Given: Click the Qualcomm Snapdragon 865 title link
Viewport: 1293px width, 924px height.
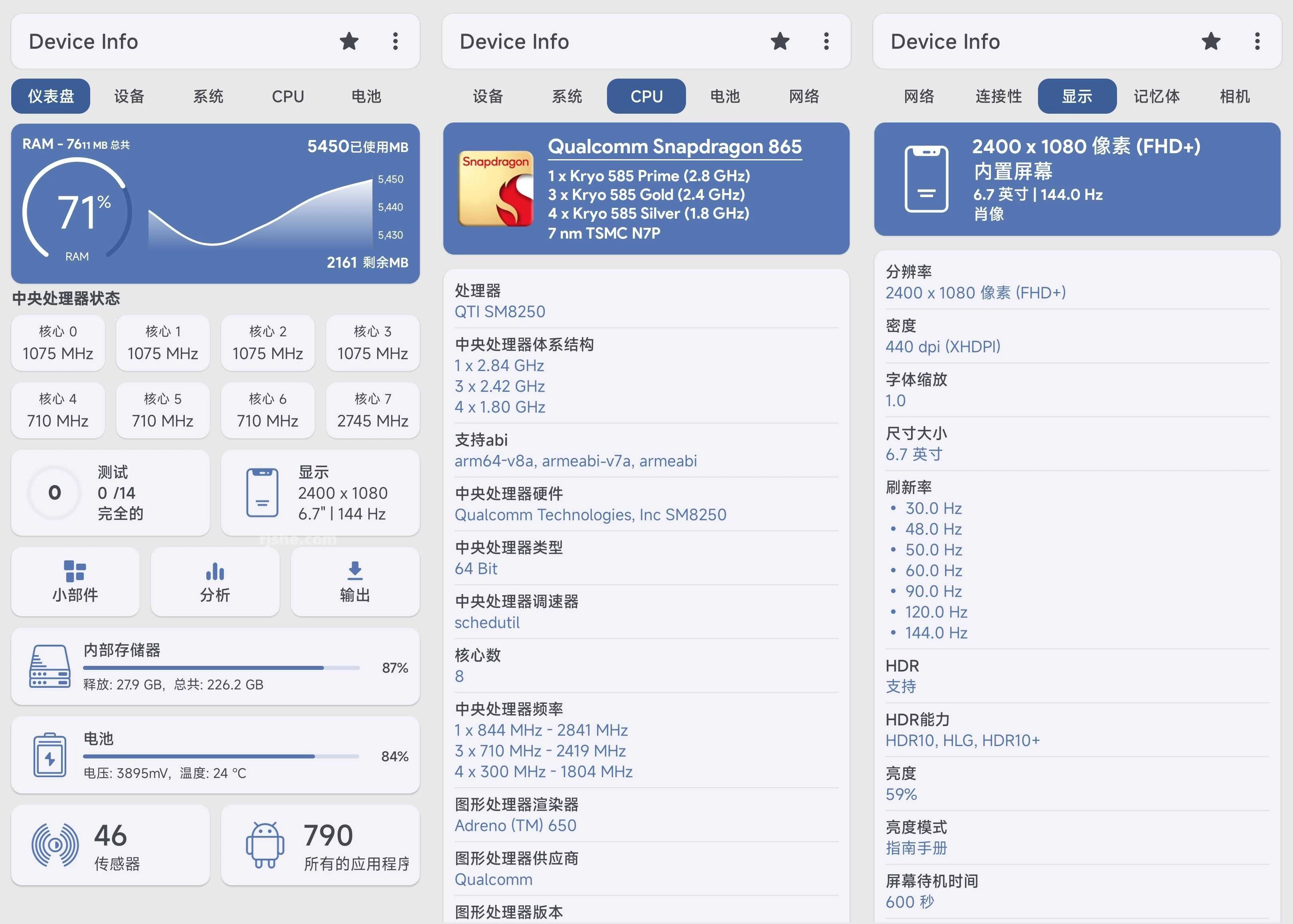Looking at the screenshot, I should pyautogui.click(x=674, y=147).
